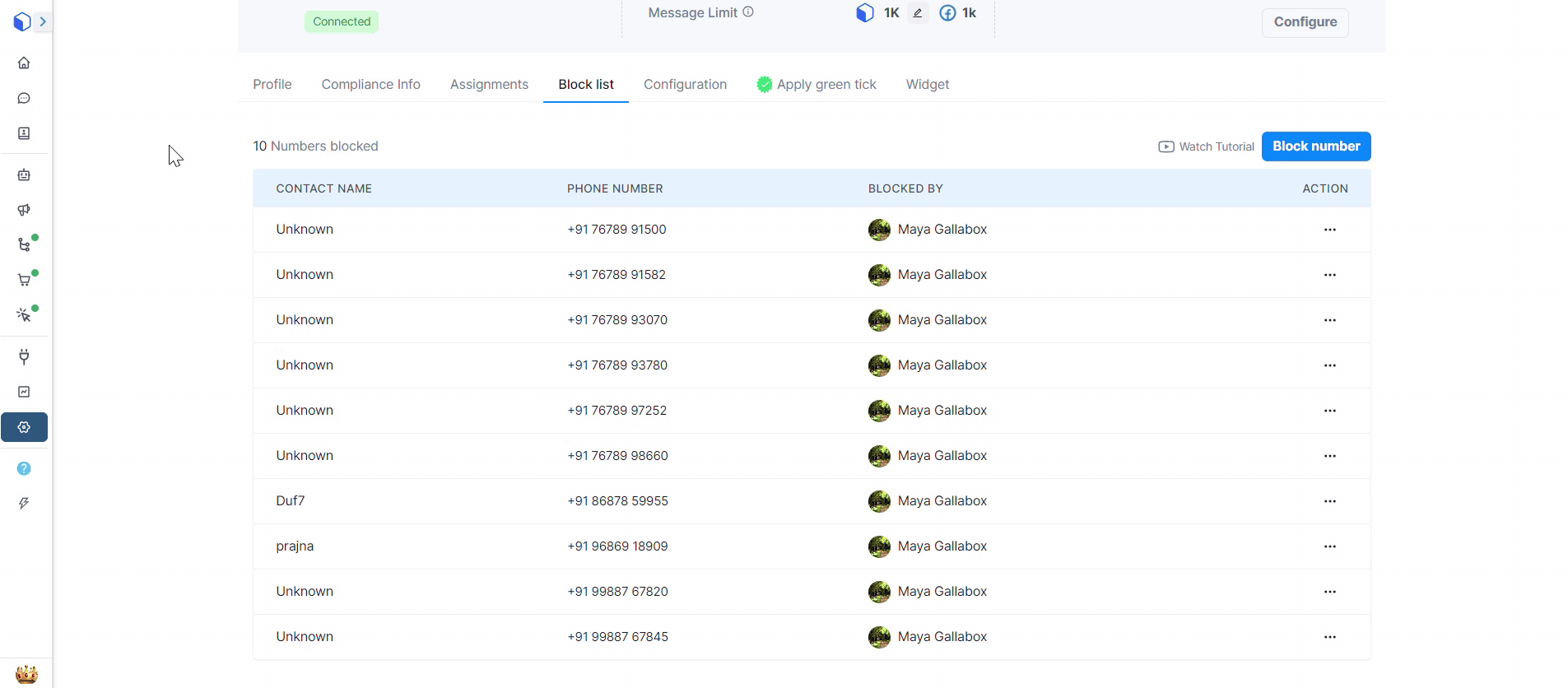Click the edit pencil next to message limit
This screenshot has height=688, width=1568.
pos(918,13)
